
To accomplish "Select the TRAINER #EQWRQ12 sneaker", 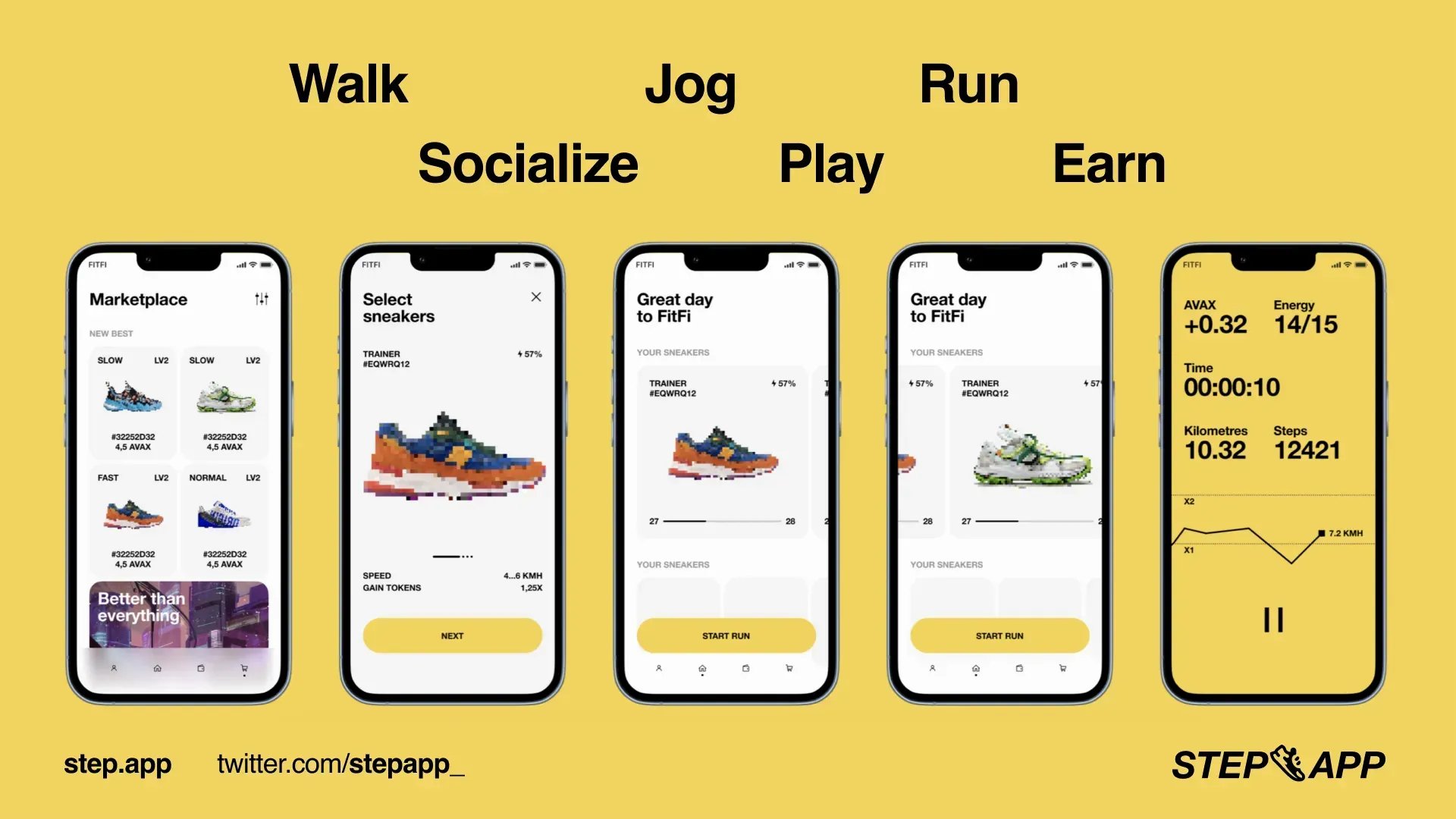I will 451,460.
